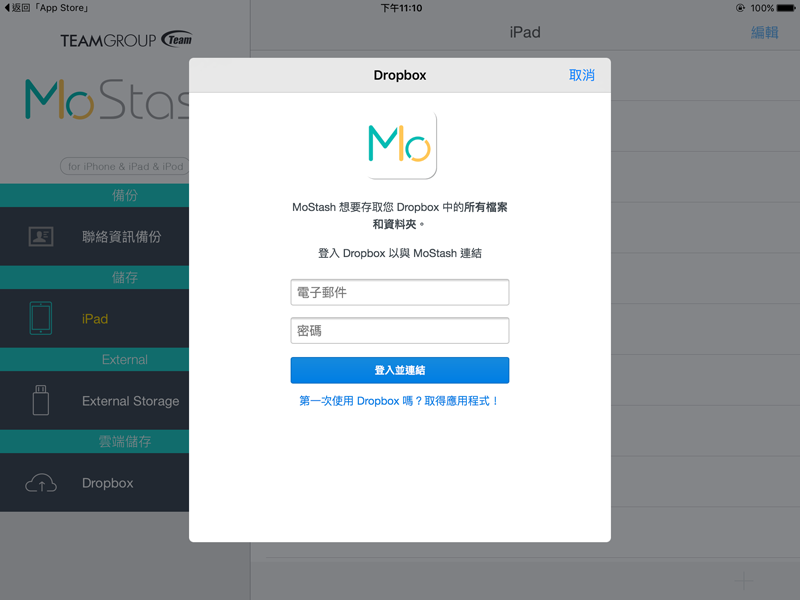The image size is (800, 600).
Task: Tap the back arrow to App Store
Action: [7, 8]
